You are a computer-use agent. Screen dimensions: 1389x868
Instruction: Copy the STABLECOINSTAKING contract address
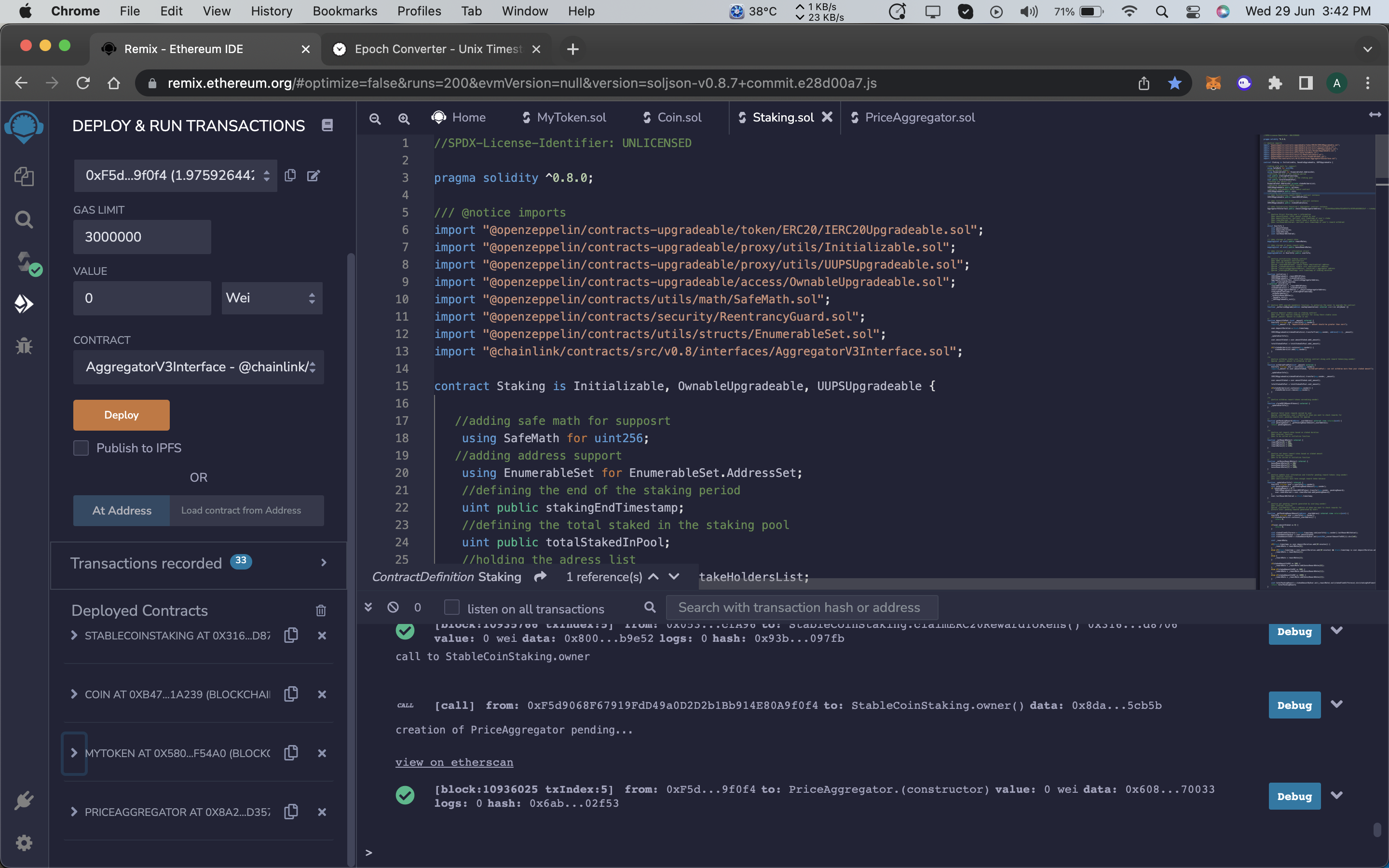[291, 635]
